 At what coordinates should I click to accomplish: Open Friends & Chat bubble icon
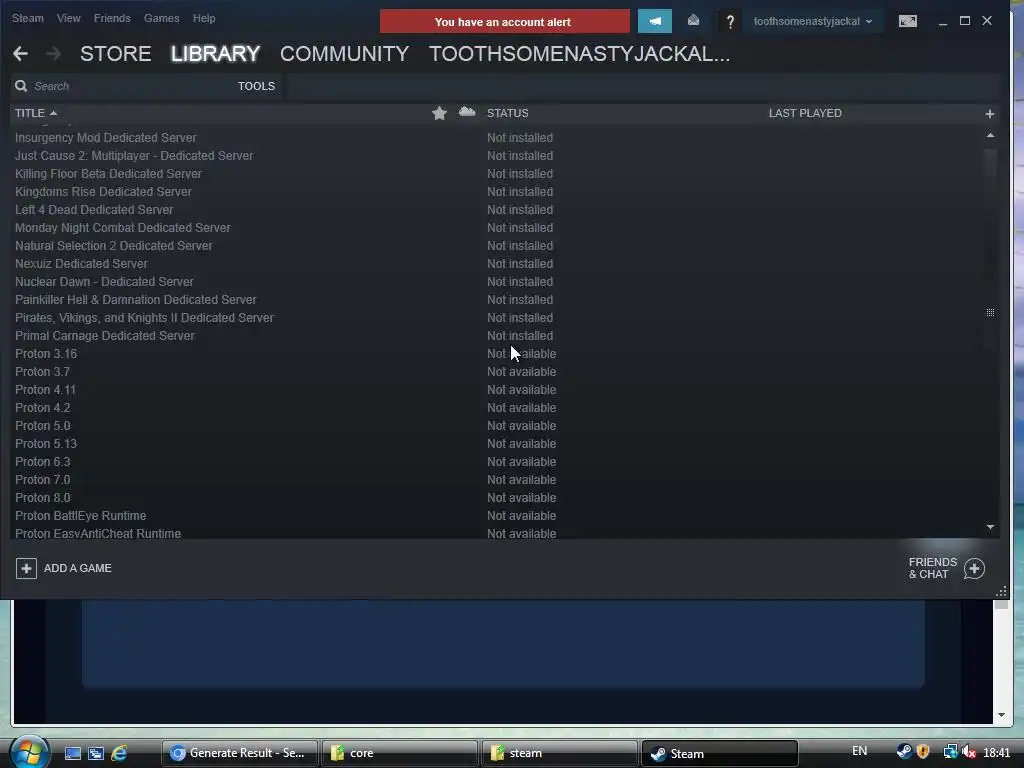[974, 568]
